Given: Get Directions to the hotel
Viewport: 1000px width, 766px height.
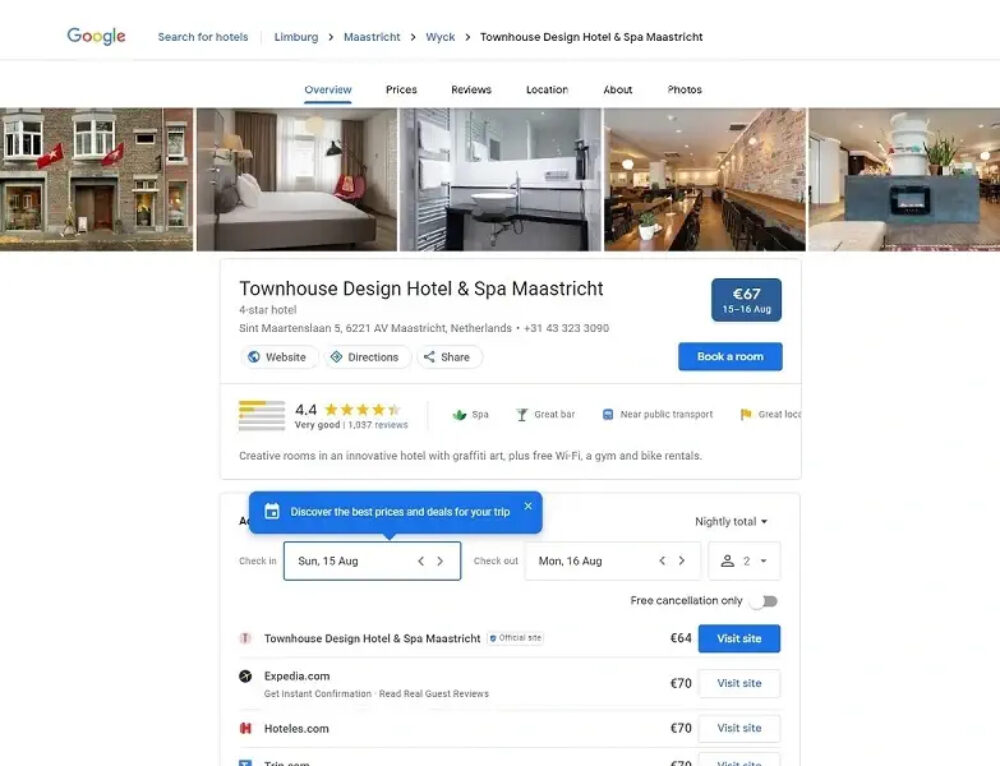Looking at the screenshot, I should 365,357.
